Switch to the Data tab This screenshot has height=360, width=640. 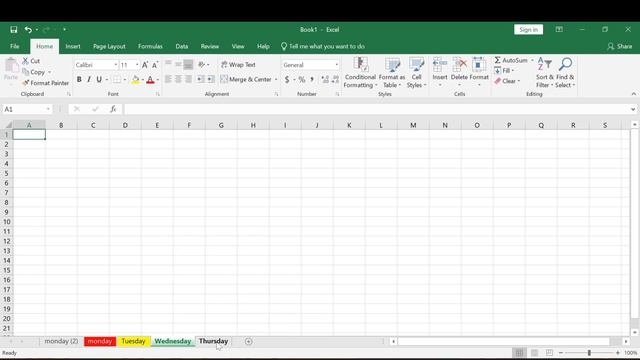click(x=182, y=47)
